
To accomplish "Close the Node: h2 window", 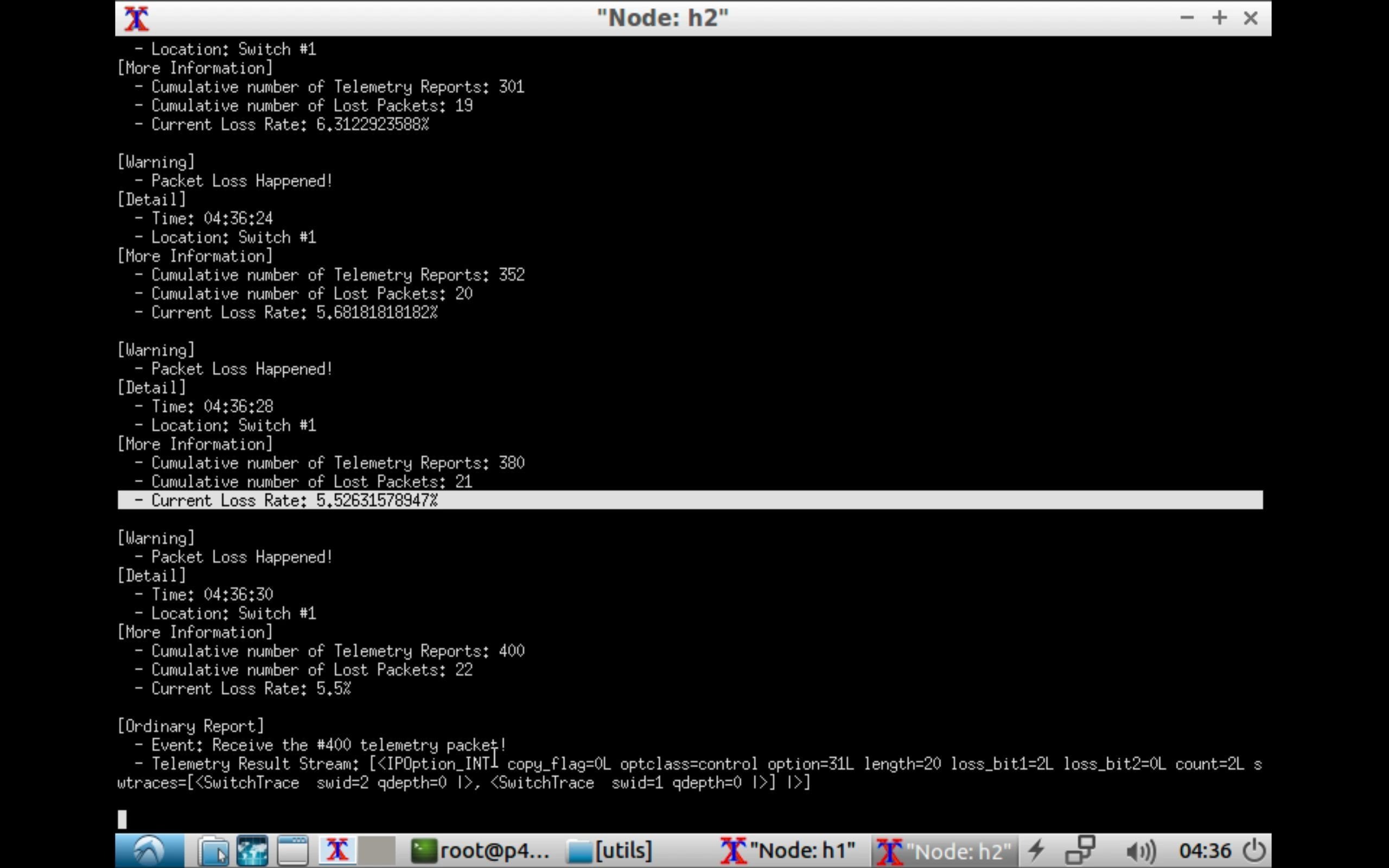I will 1251,18.
